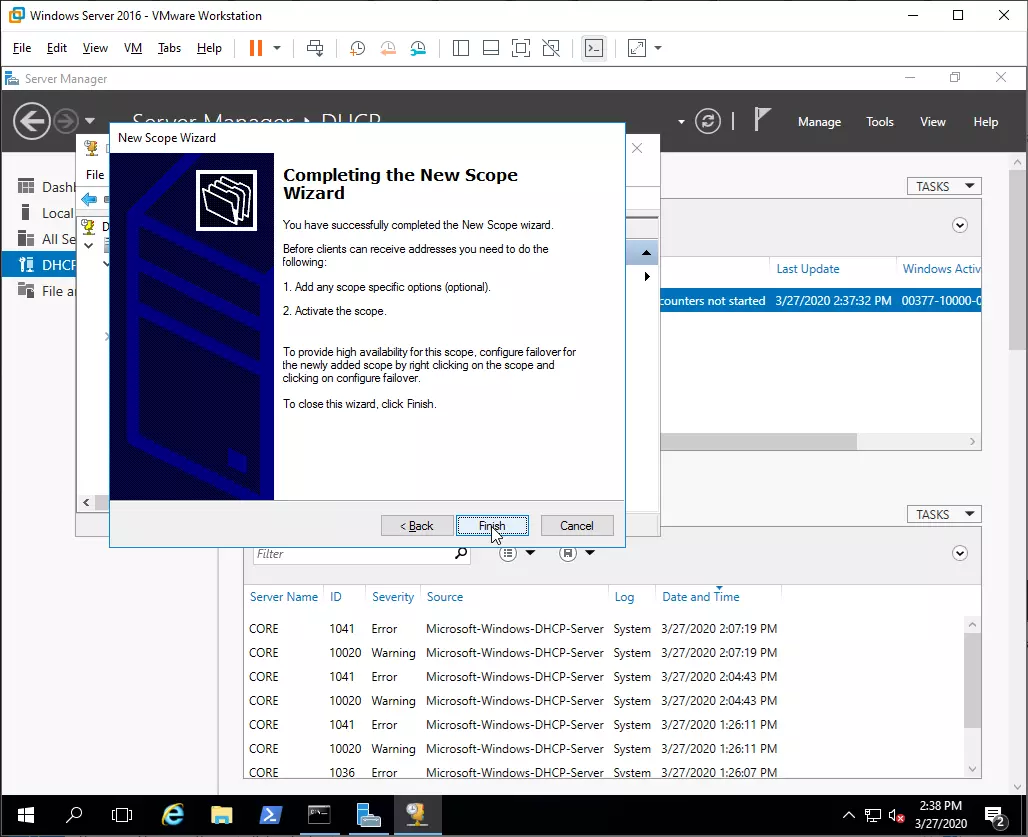
Task: Open the notifications flag
Action: point(761,120)
